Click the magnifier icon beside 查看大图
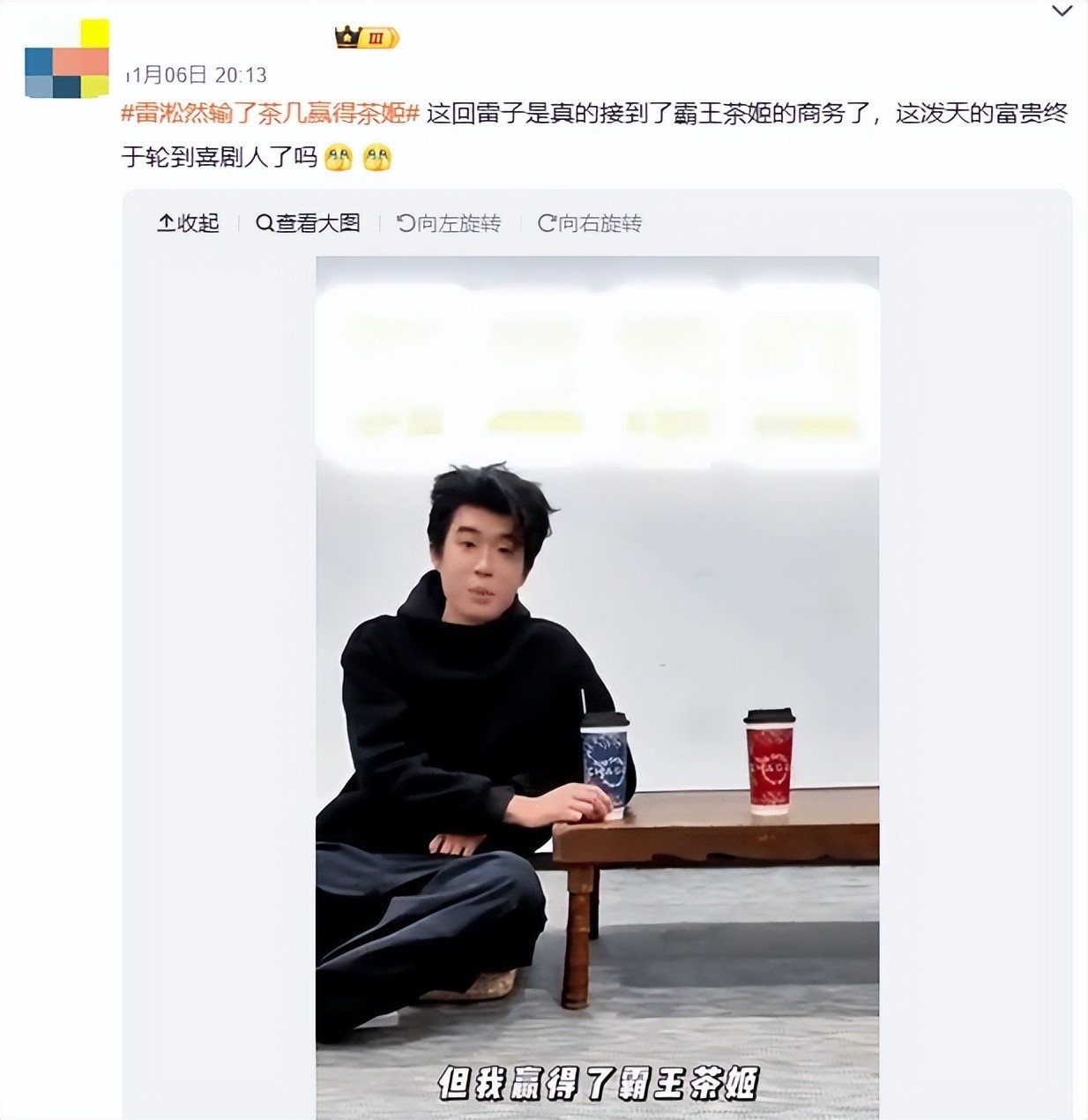Image resolution: width=1088 pixels, height=1120 pixels. click(265, 223)
